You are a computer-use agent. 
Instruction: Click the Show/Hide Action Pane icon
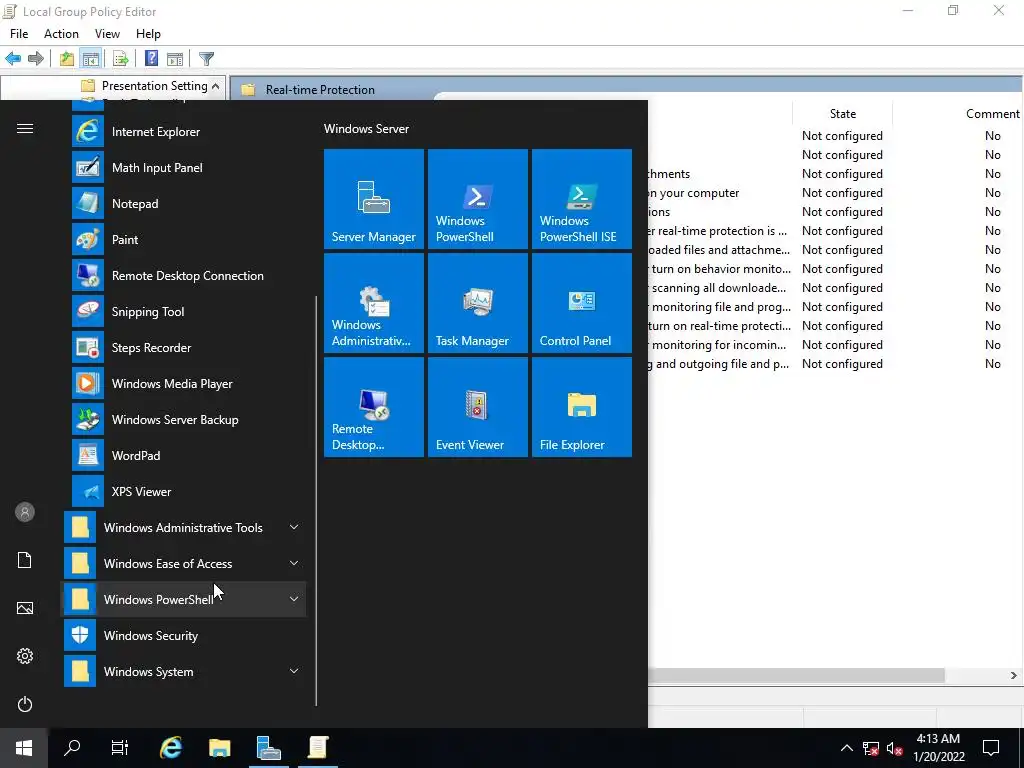click(175, 59)
